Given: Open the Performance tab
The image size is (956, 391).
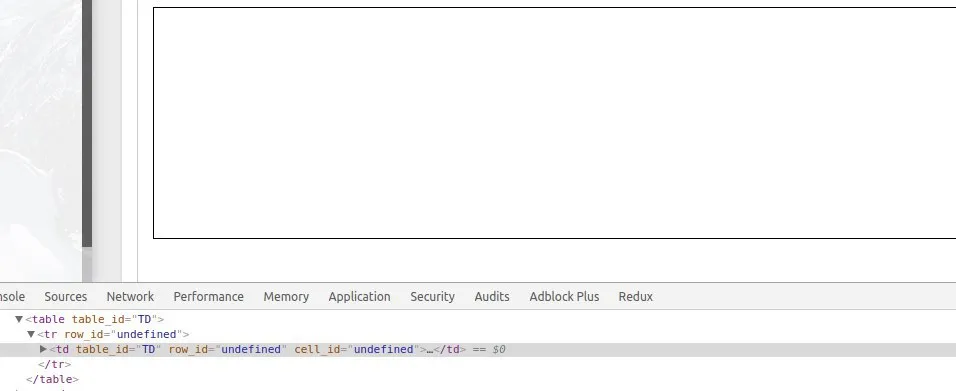Looking at the screenshot, I should coord(209,296).
